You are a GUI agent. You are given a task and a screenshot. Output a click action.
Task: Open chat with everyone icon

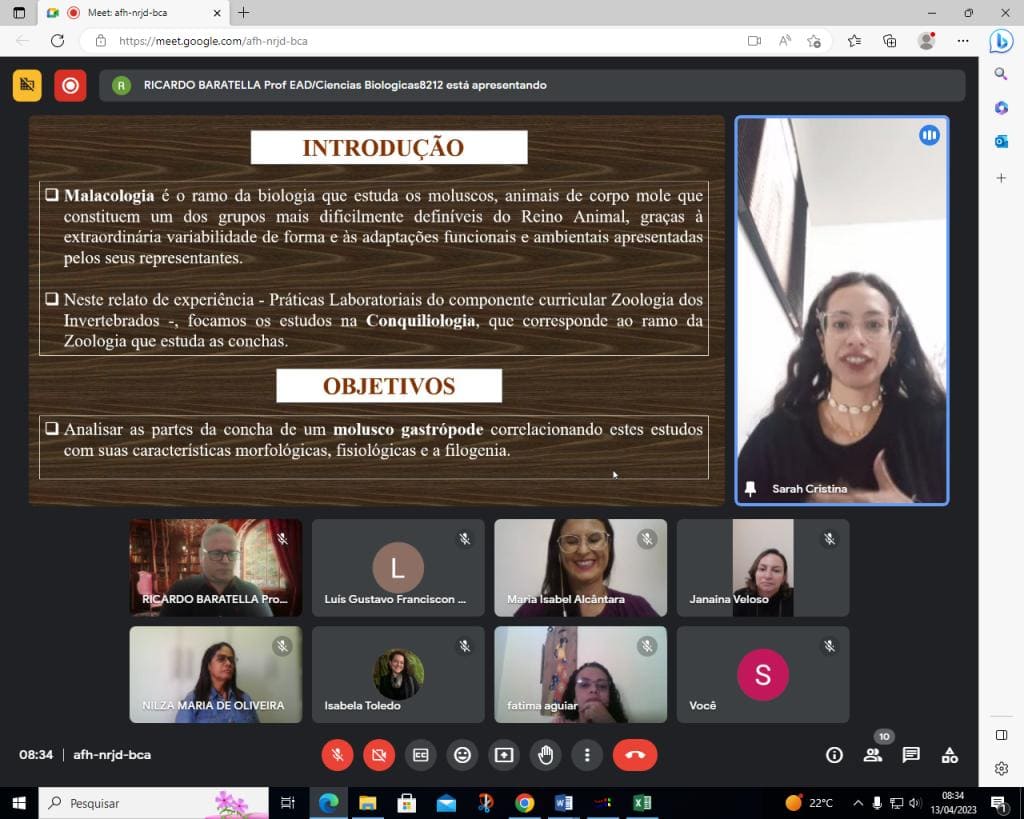pyautogui.click(x=911, y=756)
